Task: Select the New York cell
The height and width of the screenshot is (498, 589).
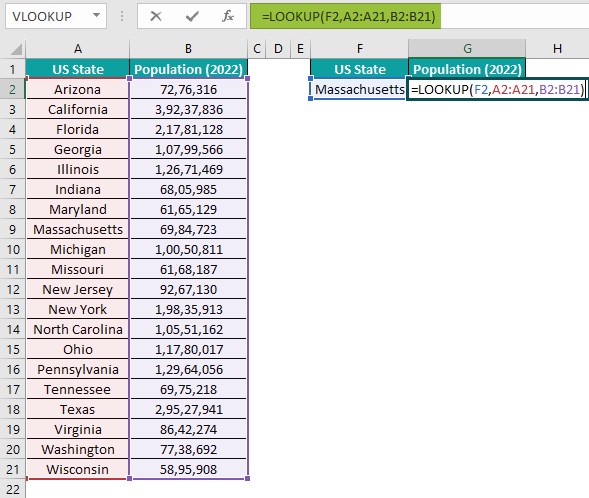Action: click(77, 309)
